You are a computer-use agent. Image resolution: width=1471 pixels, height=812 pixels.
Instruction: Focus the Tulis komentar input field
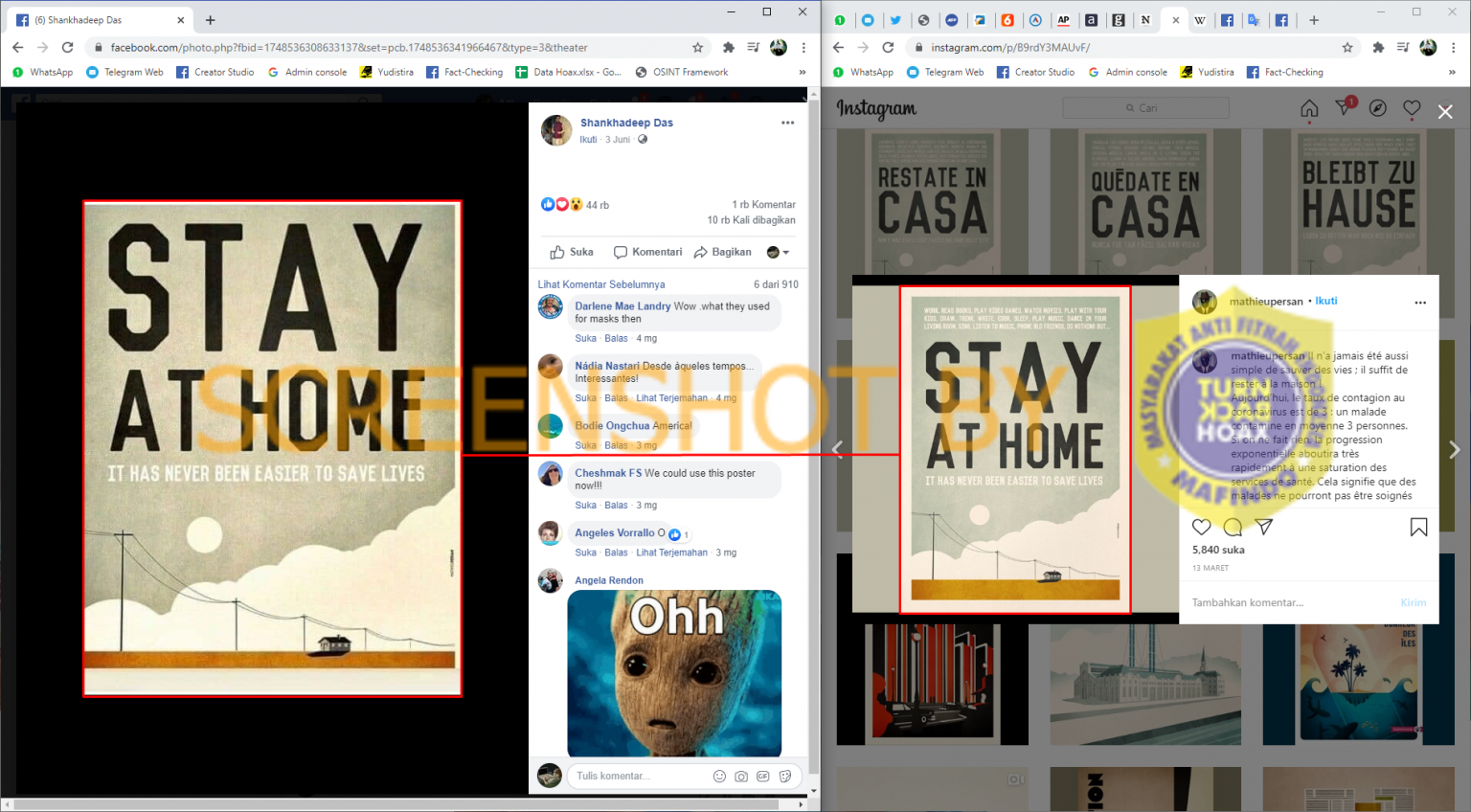tap(640, 776)
